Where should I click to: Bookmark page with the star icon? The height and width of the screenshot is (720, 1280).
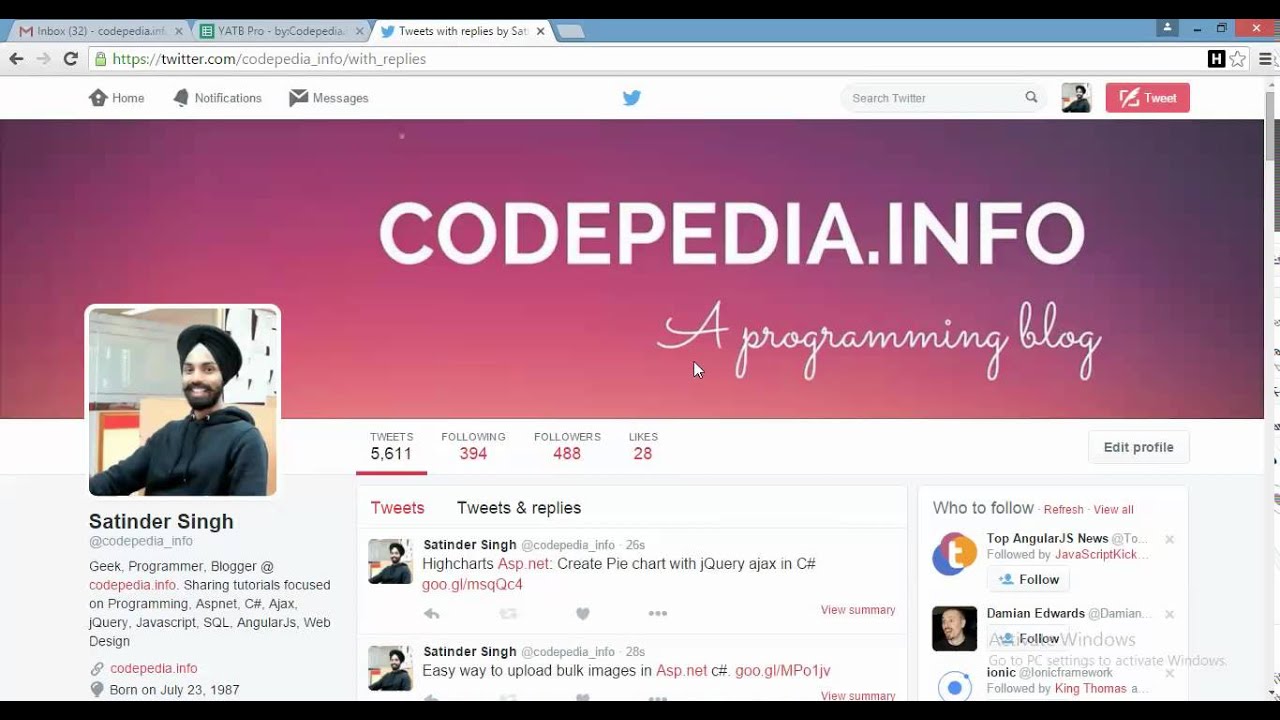(x=1238, y=59)
